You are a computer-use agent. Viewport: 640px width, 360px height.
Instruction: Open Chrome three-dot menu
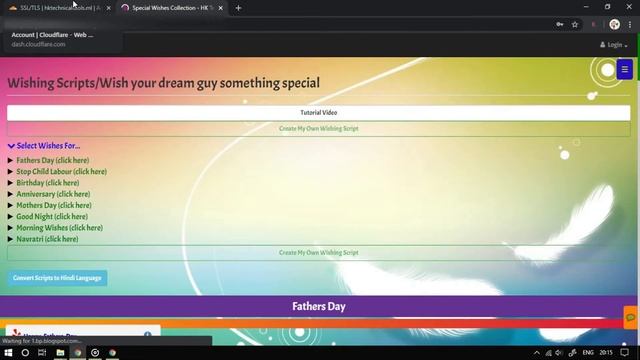coord(630,25)
